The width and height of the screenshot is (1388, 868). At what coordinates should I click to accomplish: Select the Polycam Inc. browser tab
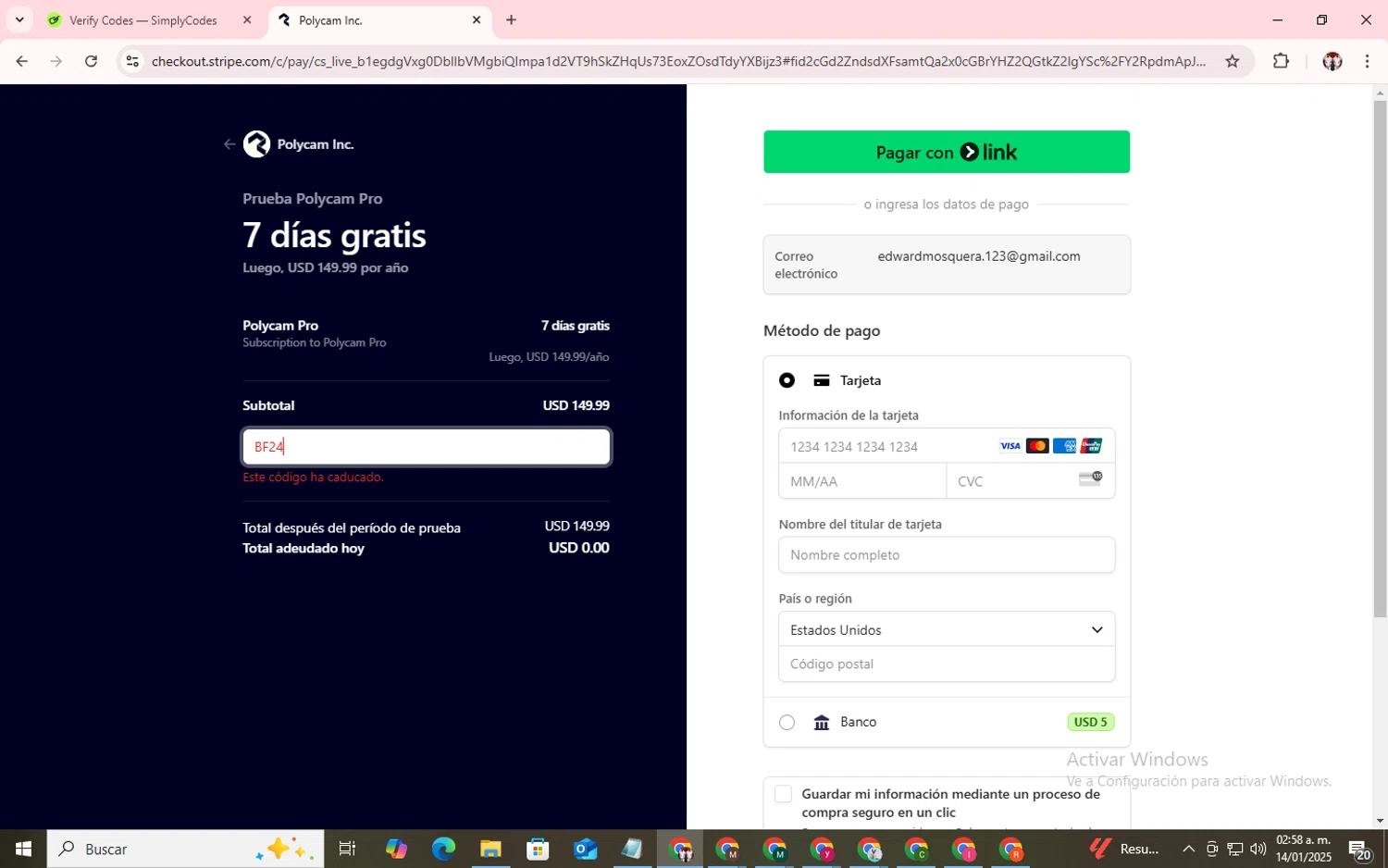[379, 19]
